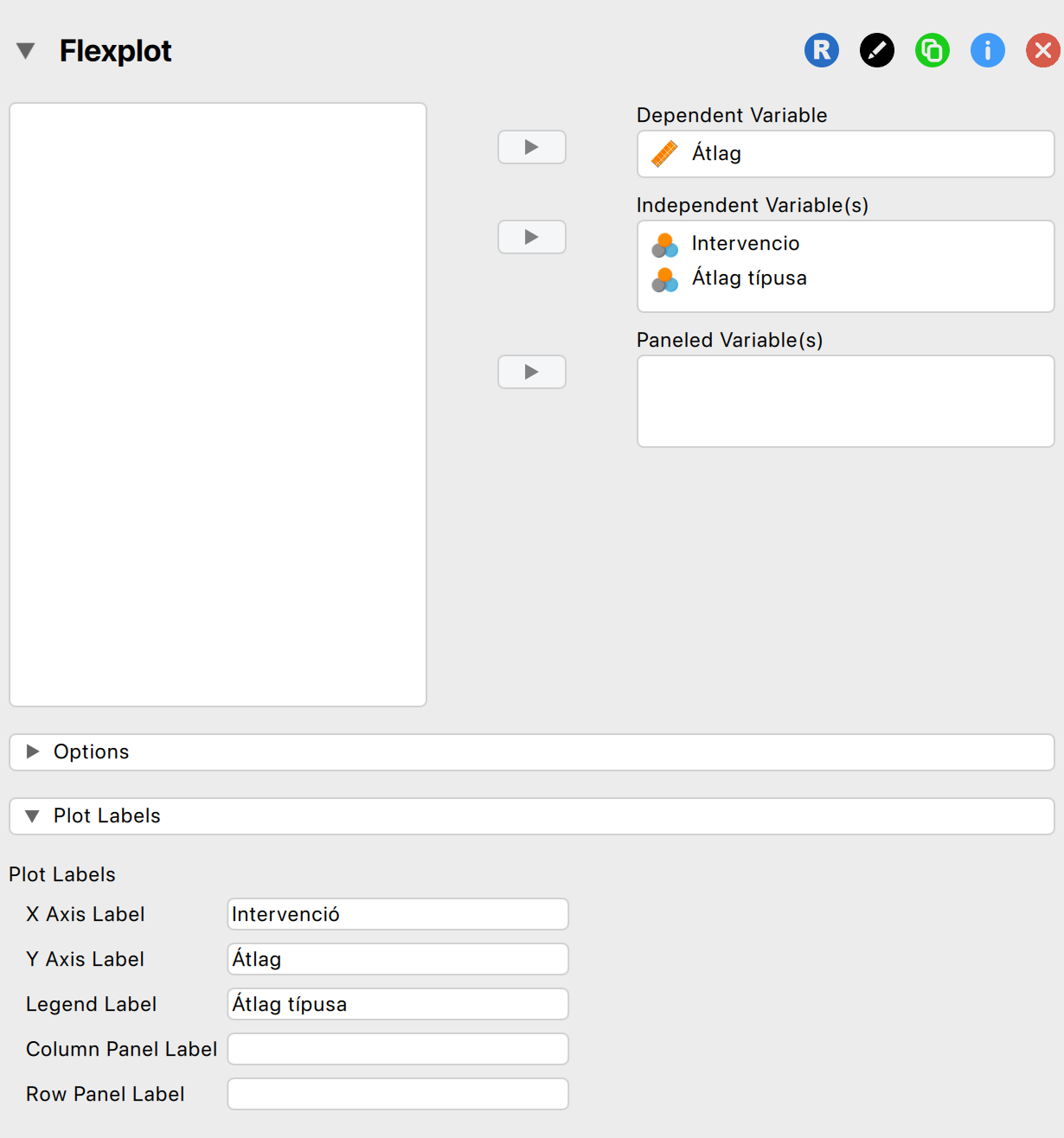This screenshot has height=1138, width=1064.
Task: Click the Column Panel Label field
Action: [x=397, y=1049]
